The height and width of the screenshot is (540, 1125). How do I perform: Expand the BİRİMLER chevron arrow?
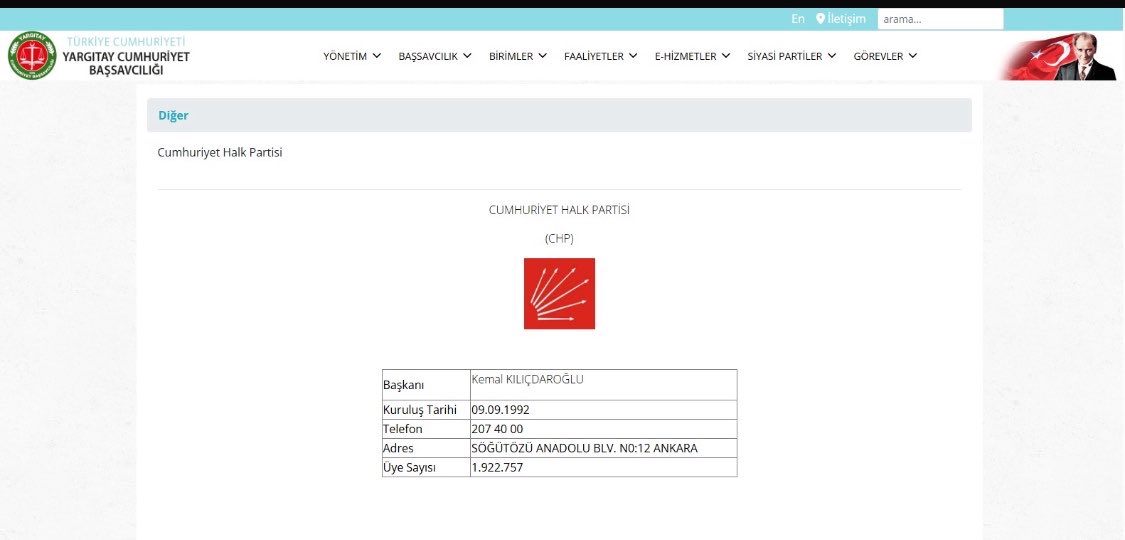pos(542,56)
